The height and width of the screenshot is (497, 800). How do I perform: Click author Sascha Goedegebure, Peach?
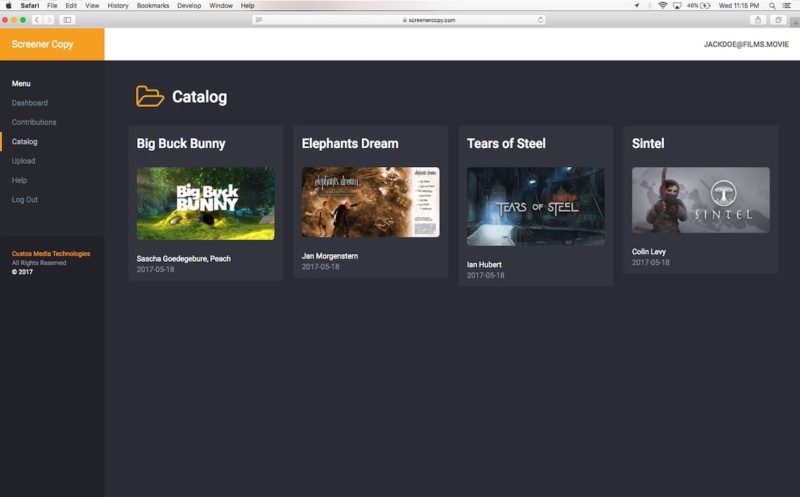(x=184, y=259)
